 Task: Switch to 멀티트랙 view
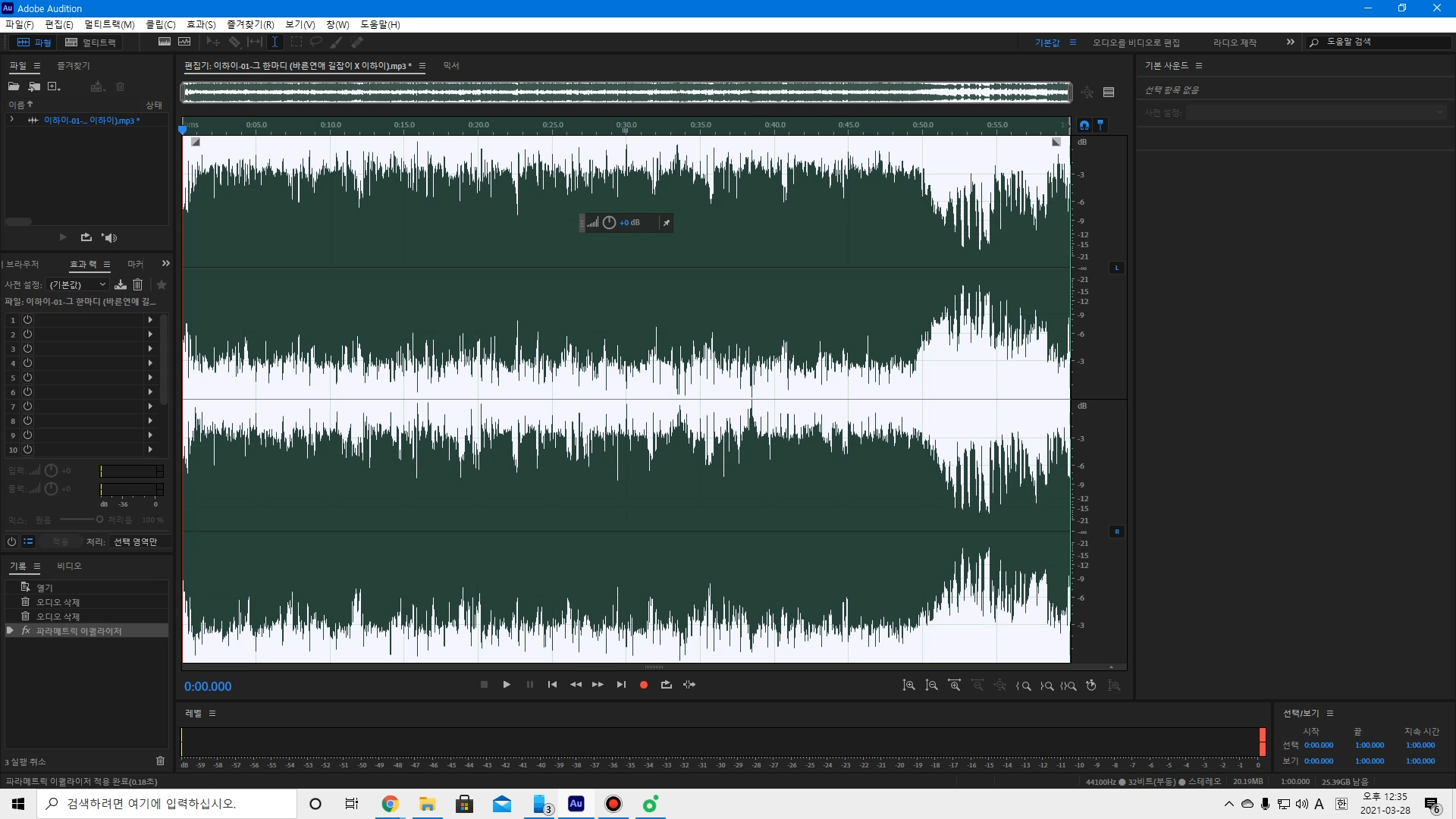(90, 42)
